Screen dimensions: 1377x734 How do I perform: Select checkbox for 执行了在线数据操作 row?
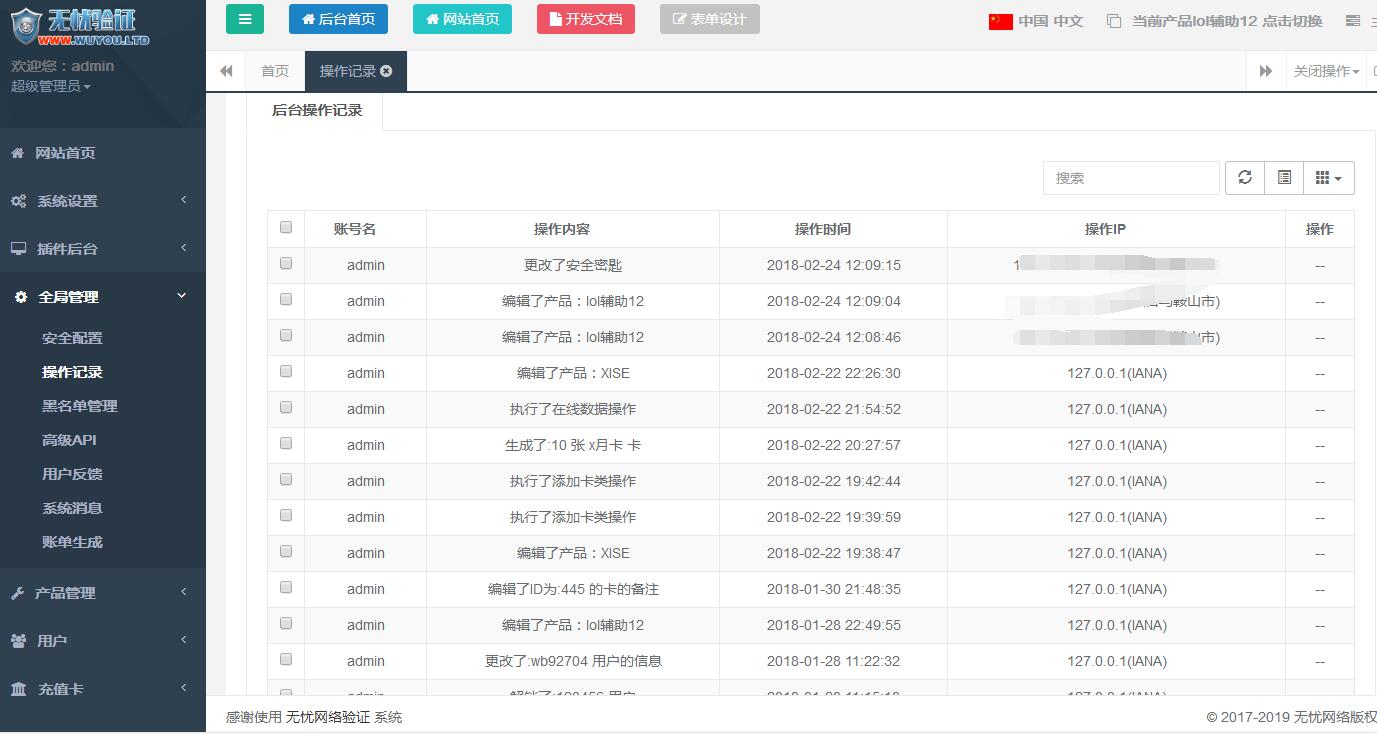[x=286, y=408]
